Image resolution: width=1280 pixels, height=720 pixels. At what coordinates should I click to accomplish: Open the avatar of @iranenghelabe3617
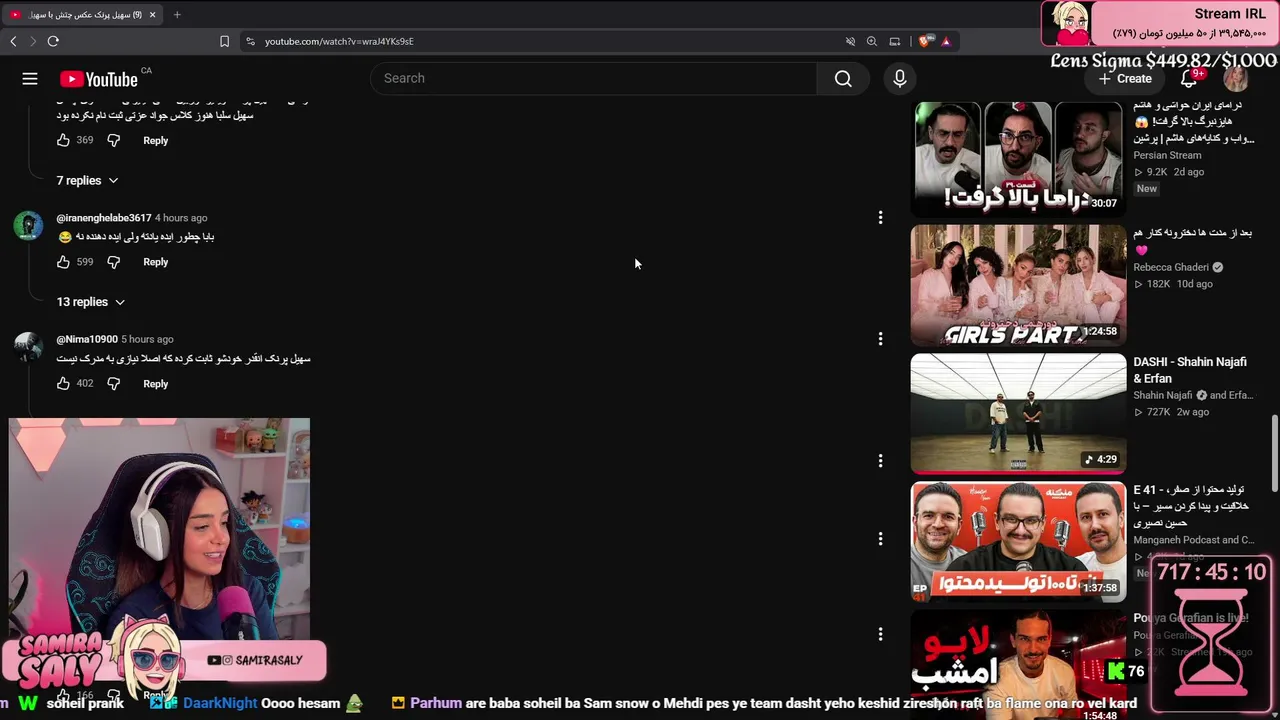(x=28, y=225)
